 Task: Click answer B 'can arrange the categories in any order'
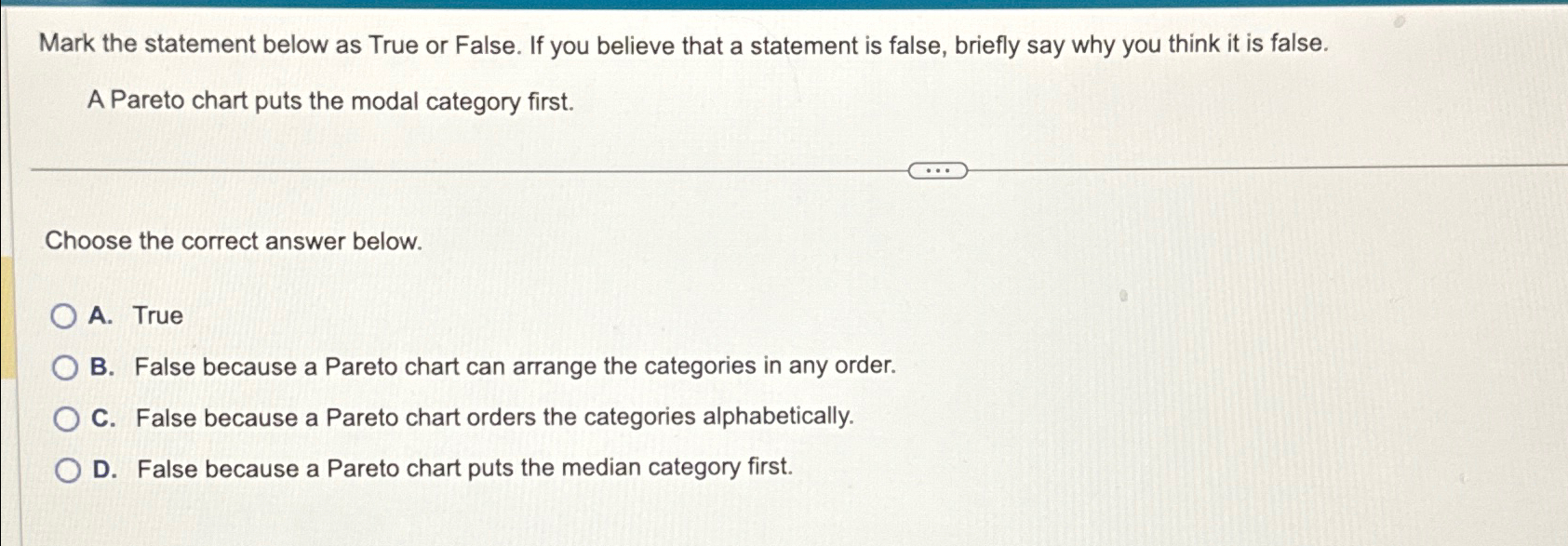click(515, 366)
